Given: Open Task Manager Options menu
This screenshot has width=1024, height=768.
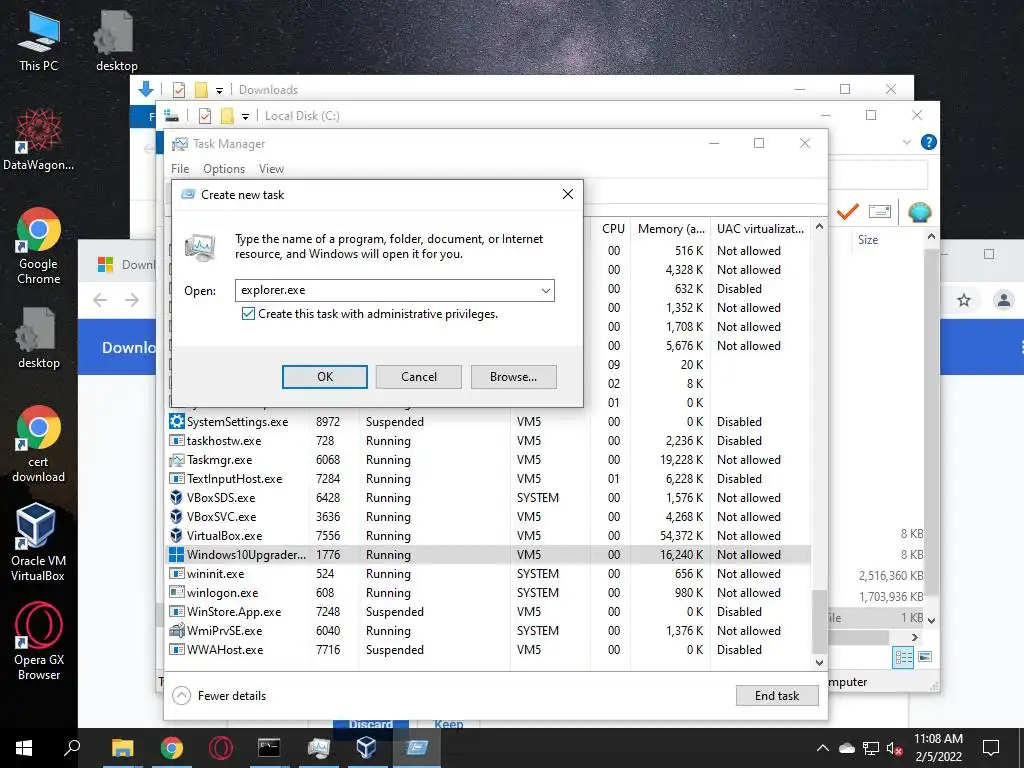Looking at the screenshot, I should click(x=224, y=169).
